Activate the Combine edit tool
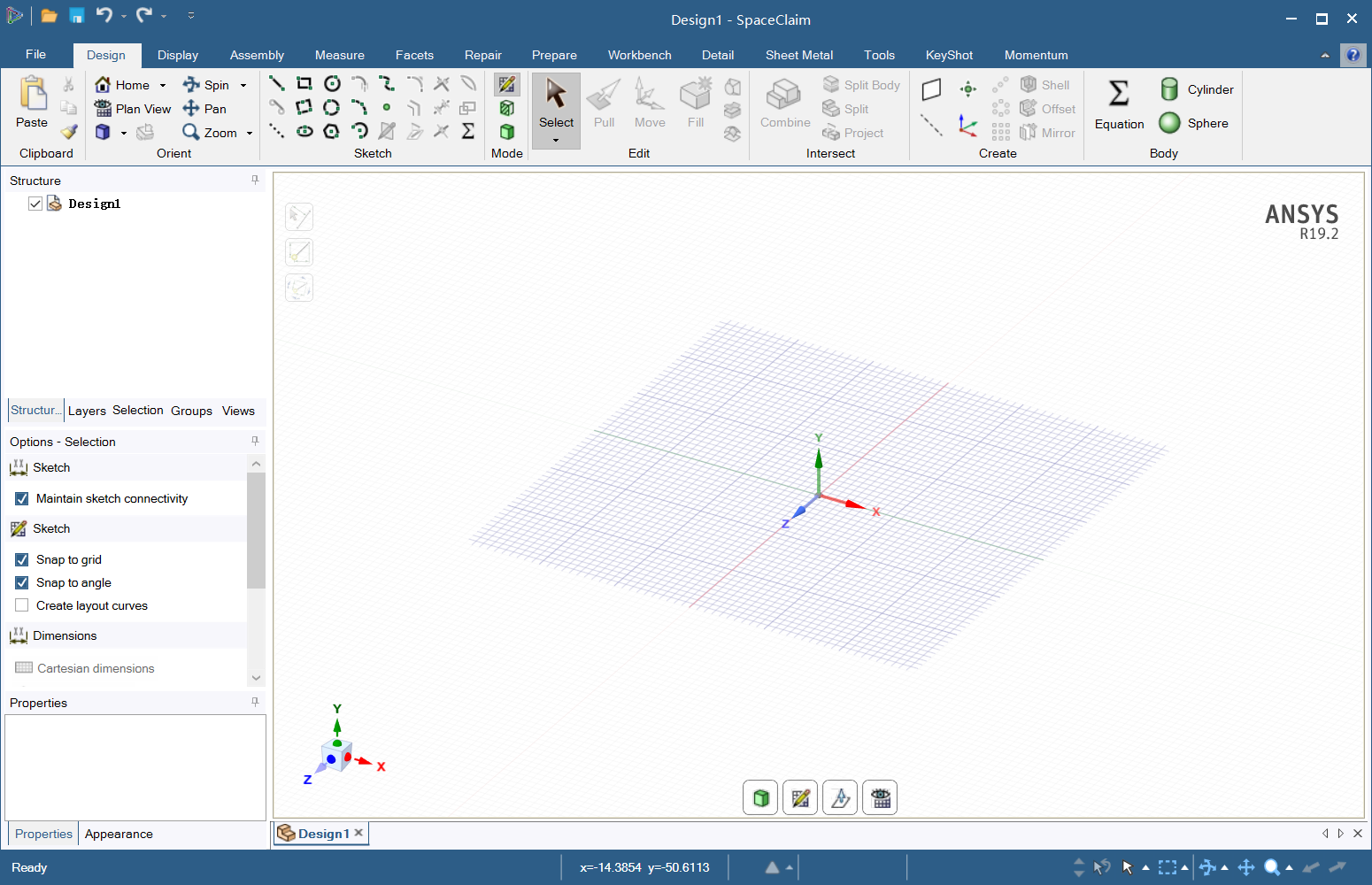Screen dimensions: 1372x885 click(x=783, y=102)
